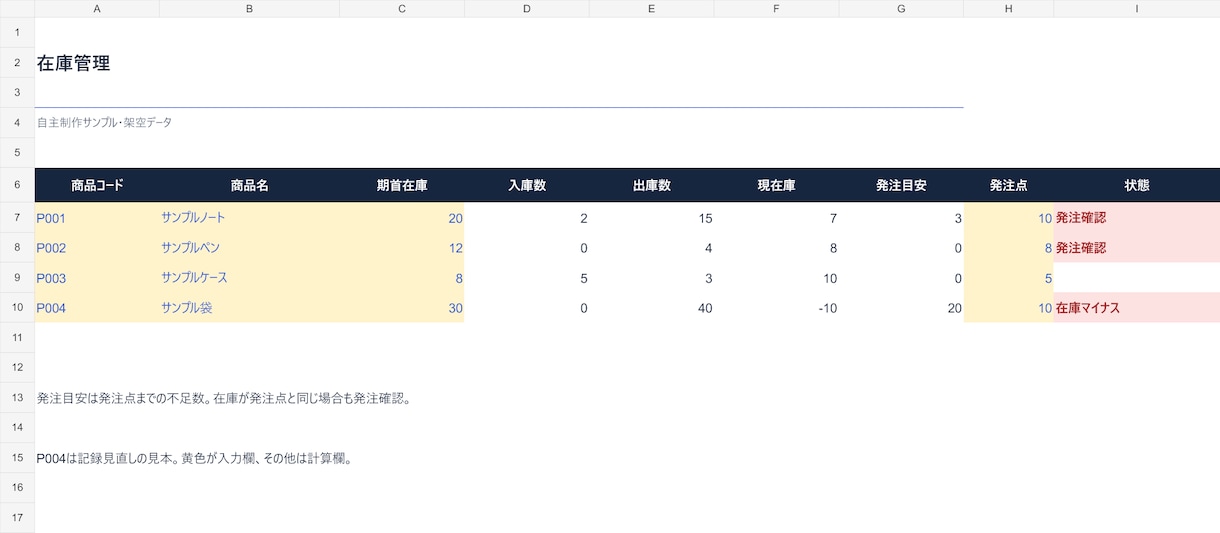The height and width of the screenshot is (533, 1220).
Task: Select header cell 発注目安
Action: point(901,185)
